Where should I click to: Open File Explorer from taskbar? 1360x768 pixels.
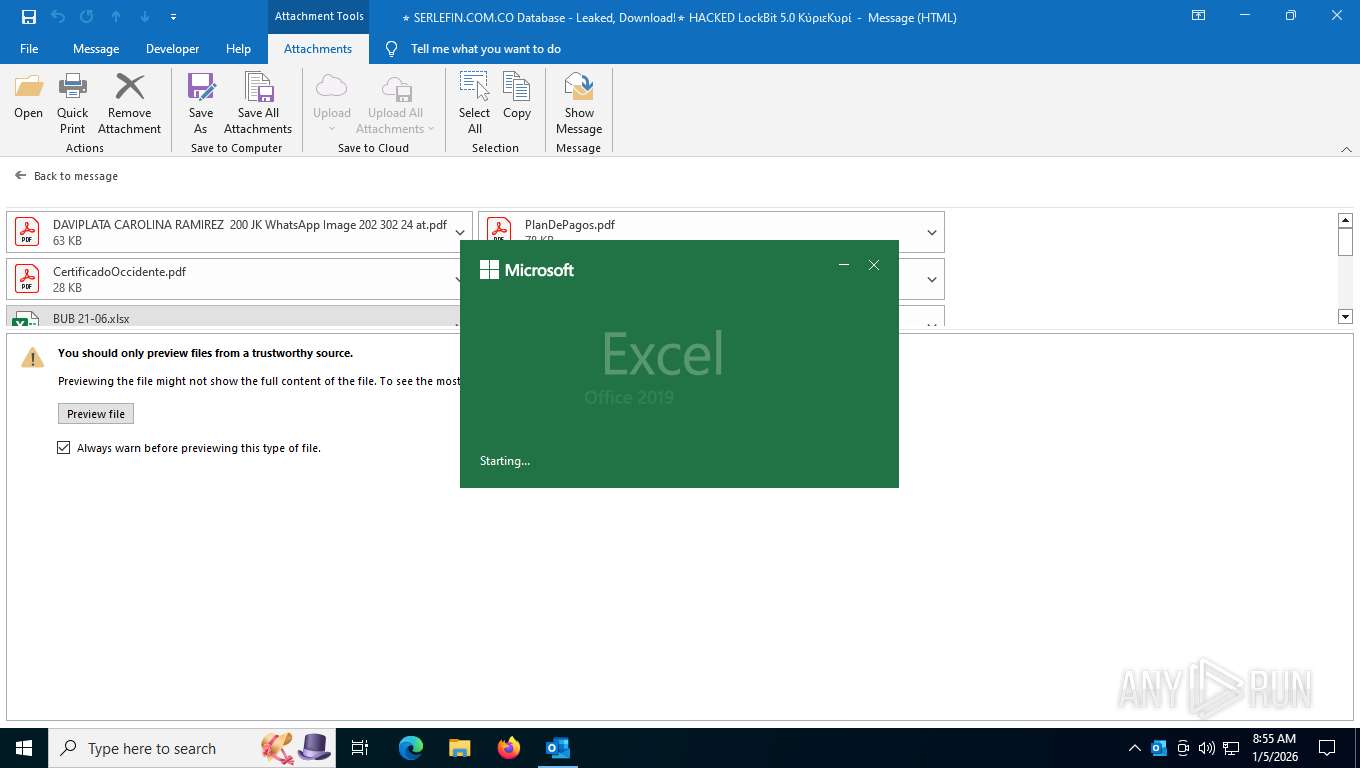point(459,748)
